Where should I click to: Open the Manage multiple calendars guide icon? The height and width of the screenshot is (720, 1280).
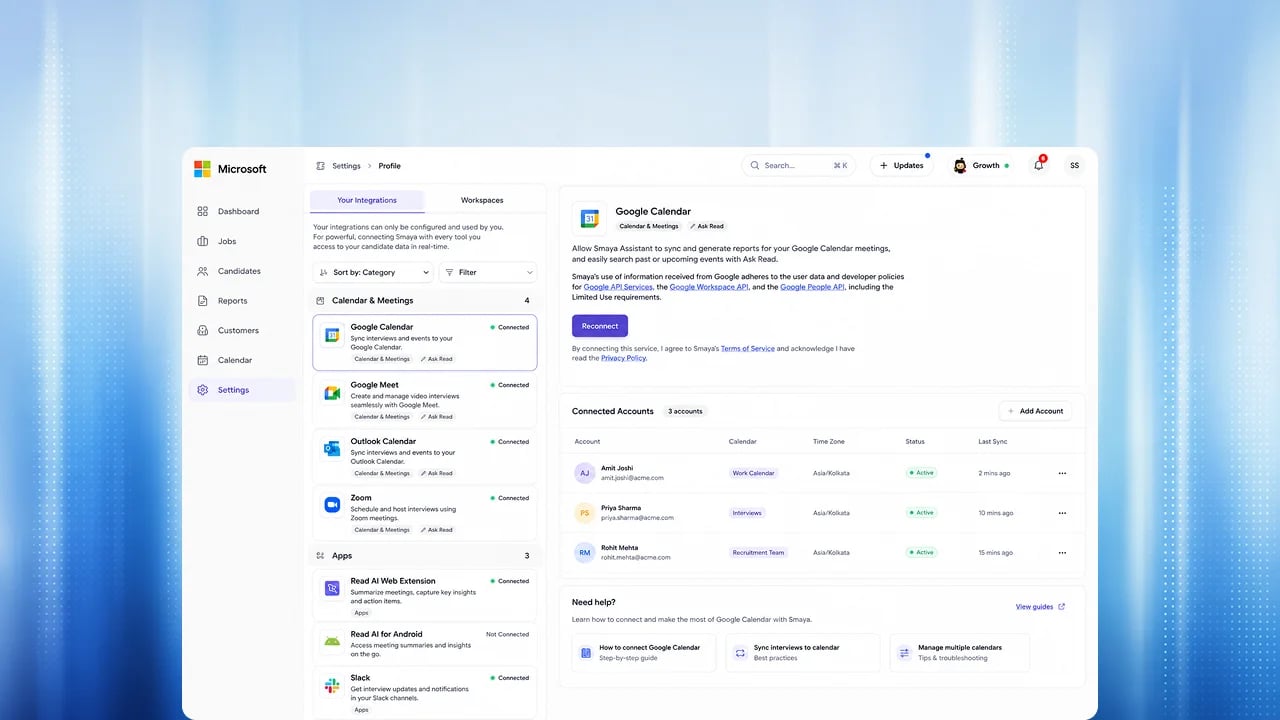click(x=904, y=653)
